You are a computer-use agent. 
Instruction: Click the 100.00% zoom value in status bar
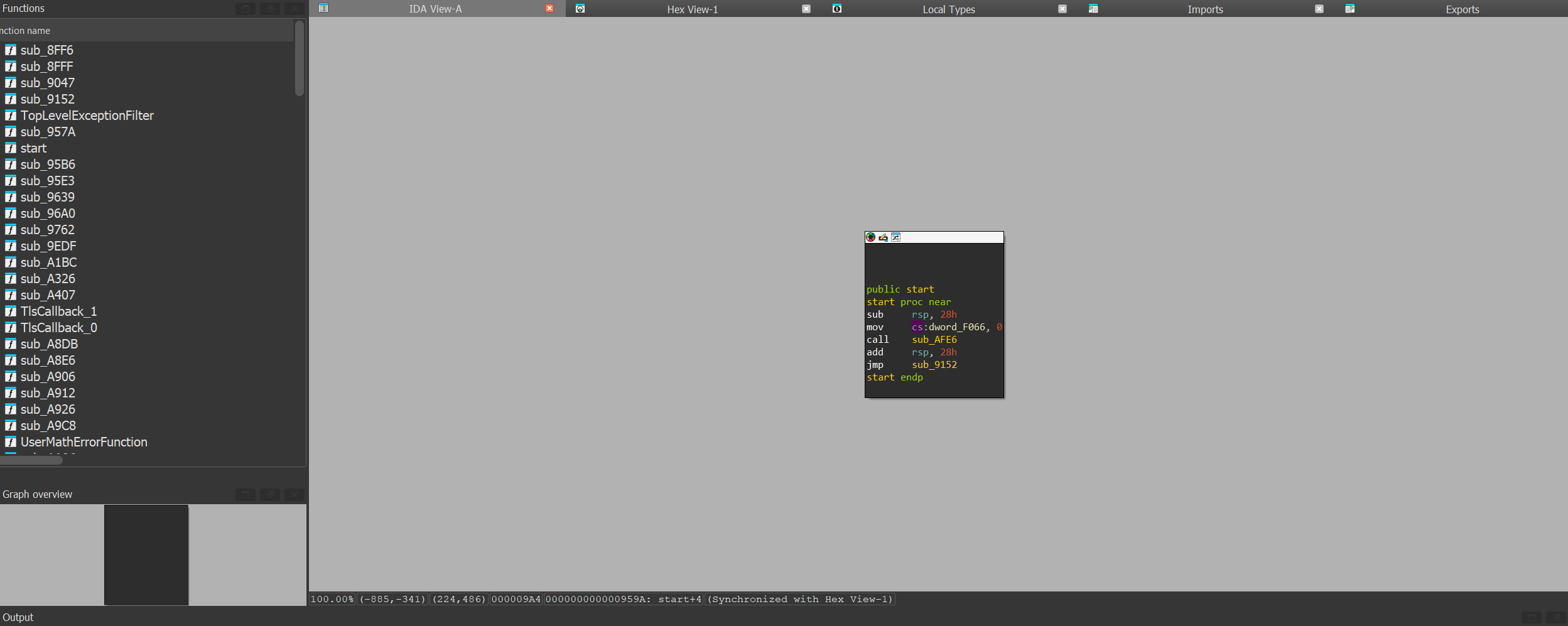pos(332,600)
